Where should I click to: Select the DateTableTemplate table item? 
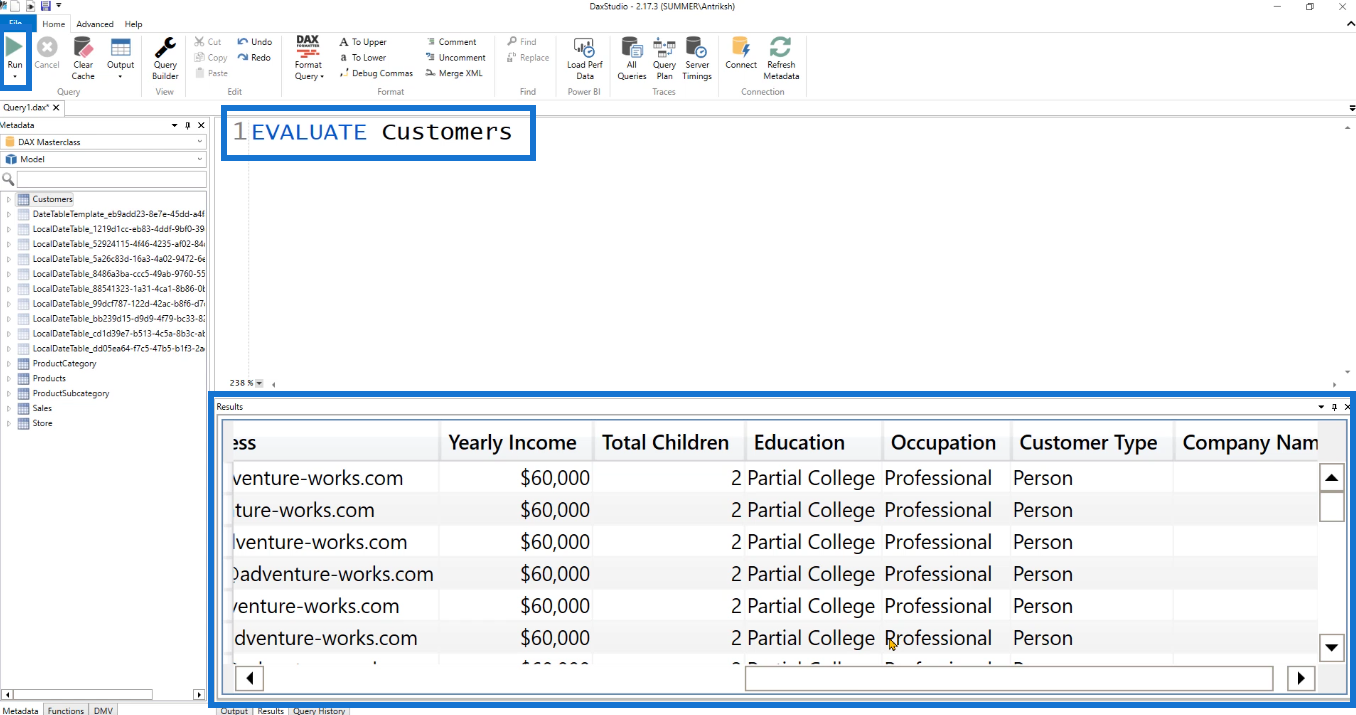click(x=118, y=214)
